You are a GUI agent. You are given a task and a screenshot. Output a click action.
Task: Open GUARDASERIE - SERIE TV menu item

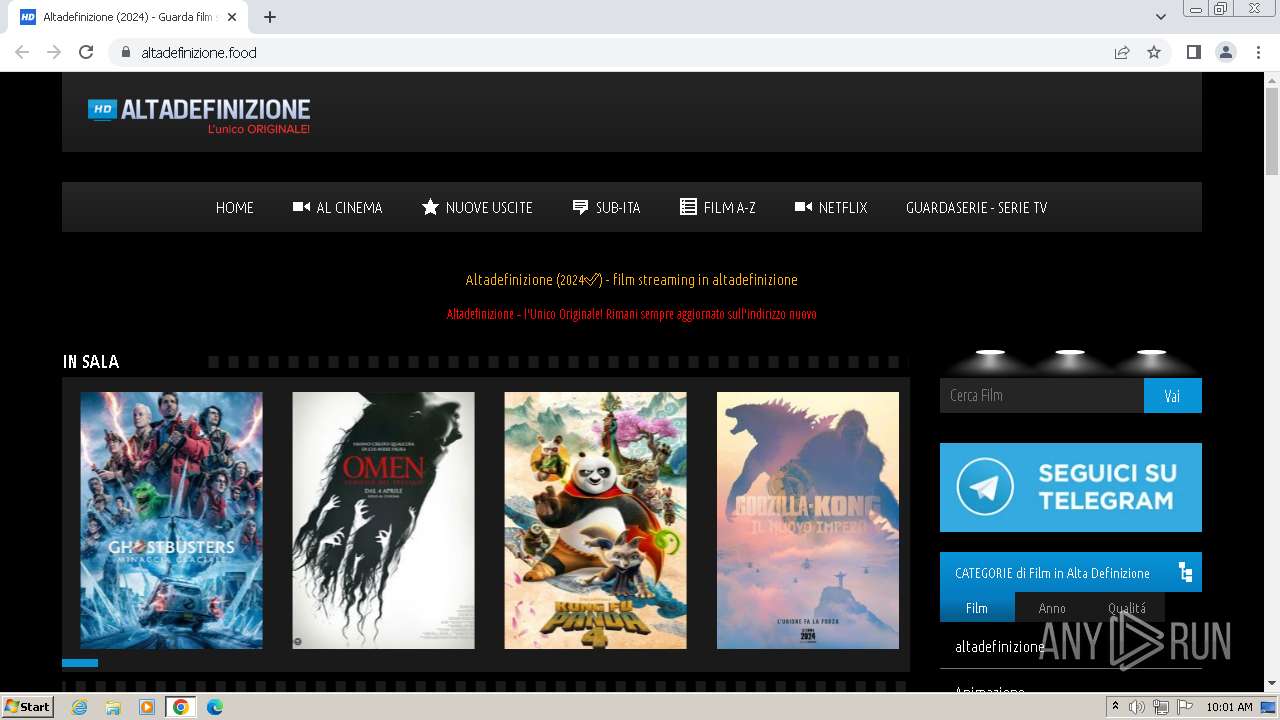tap(976, 207)
